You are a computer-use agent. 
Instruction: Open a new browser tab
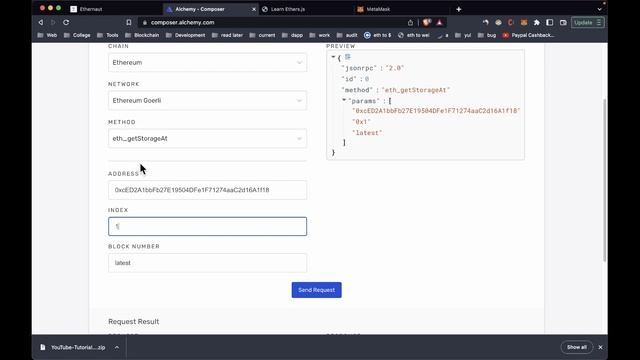click(459, 9)
